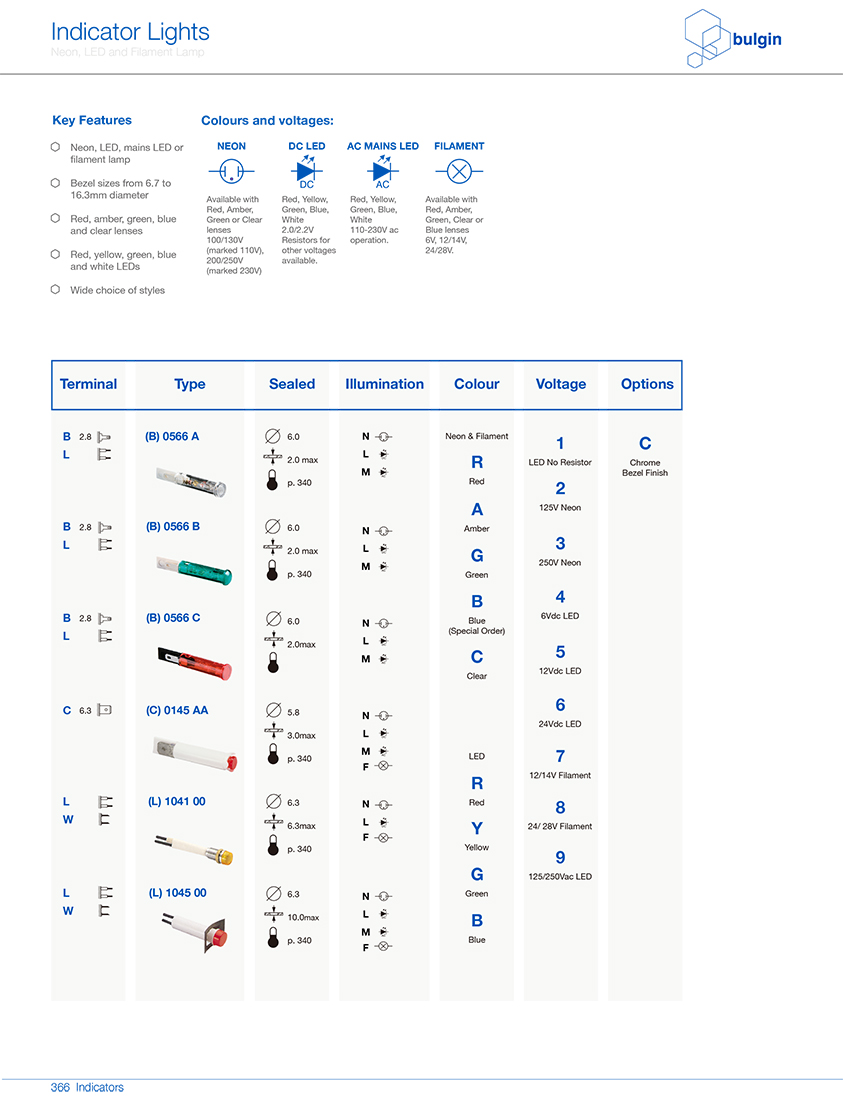Select the Terminal column header

click(88, 384)
